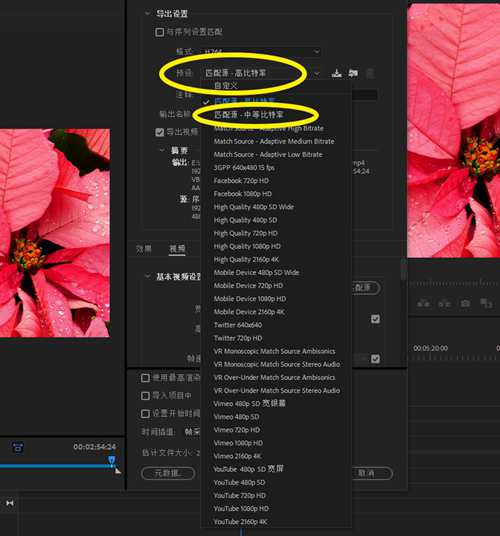Image resolution: width=500 pixels, height=536 pixels.
Task: Click the import presets icon
Action: 353,73
